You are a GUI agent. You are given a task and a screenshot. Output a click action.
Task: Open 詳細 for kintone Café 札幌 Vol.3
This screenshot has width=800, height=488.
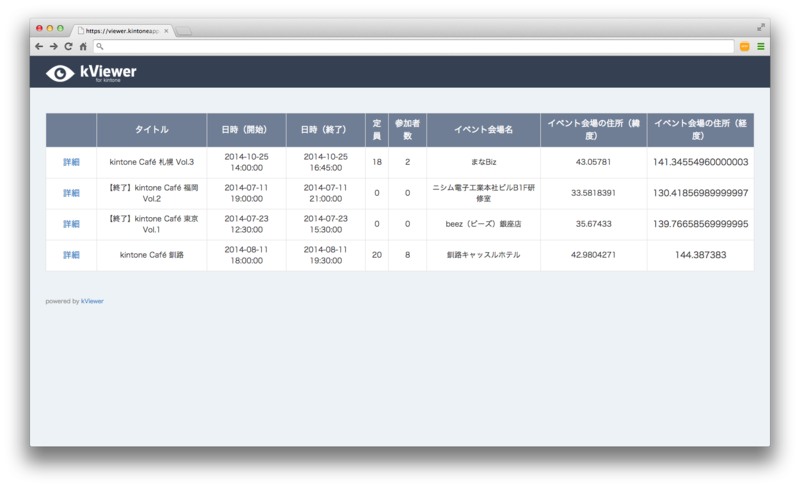[x=71, y=162]
